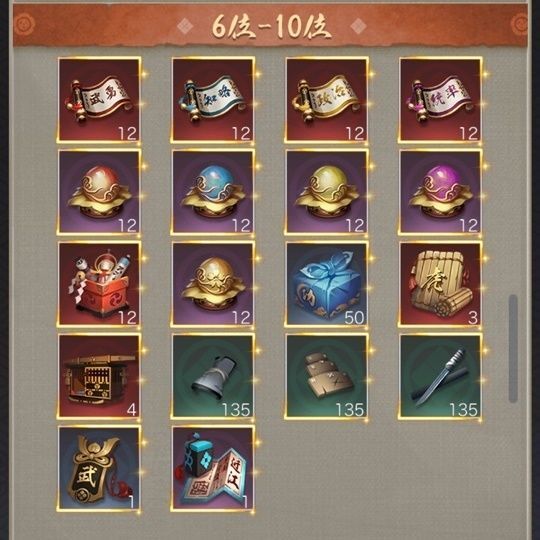Select the 知略 scroll reward icon
The height and width of the screenshot is (540, 540).
[213, 100]
